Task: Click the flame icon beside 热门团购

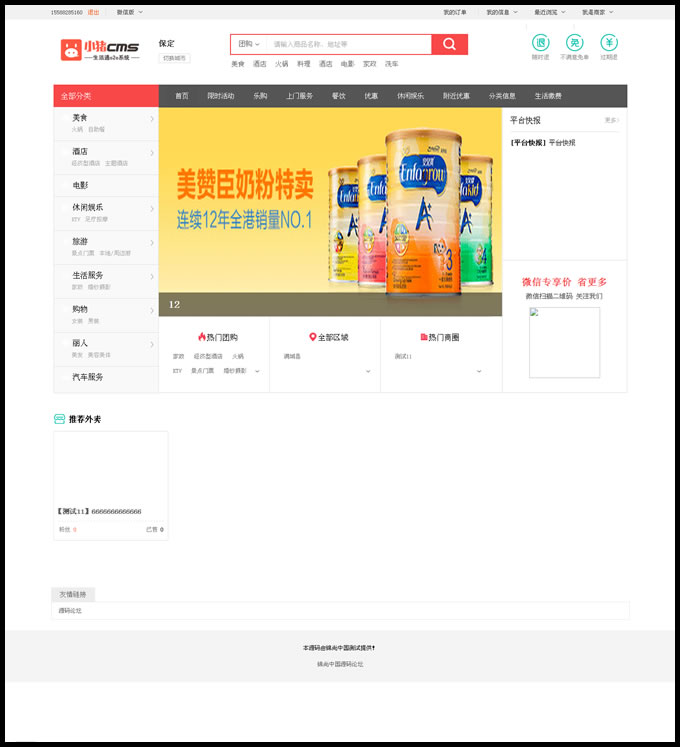Action: coord(202,337)
